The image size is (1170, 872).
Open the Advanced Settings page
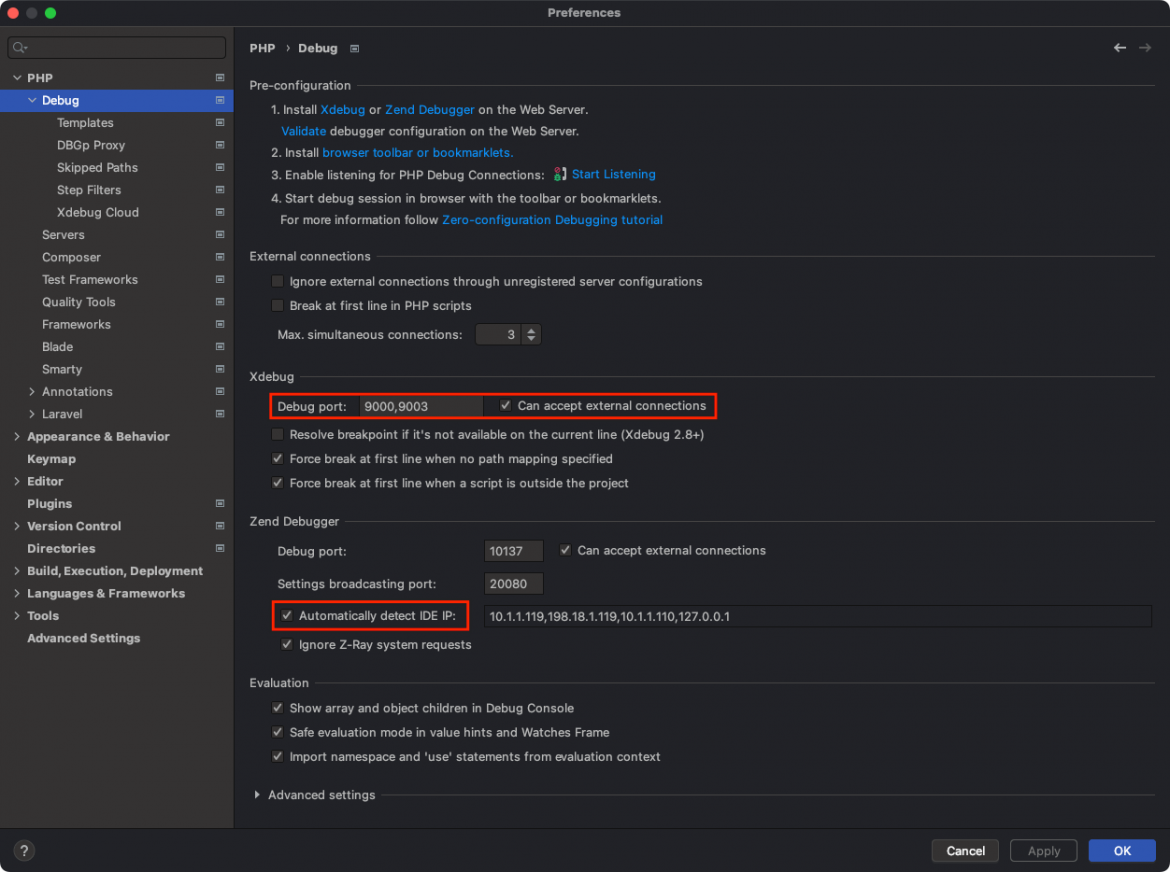84,638
